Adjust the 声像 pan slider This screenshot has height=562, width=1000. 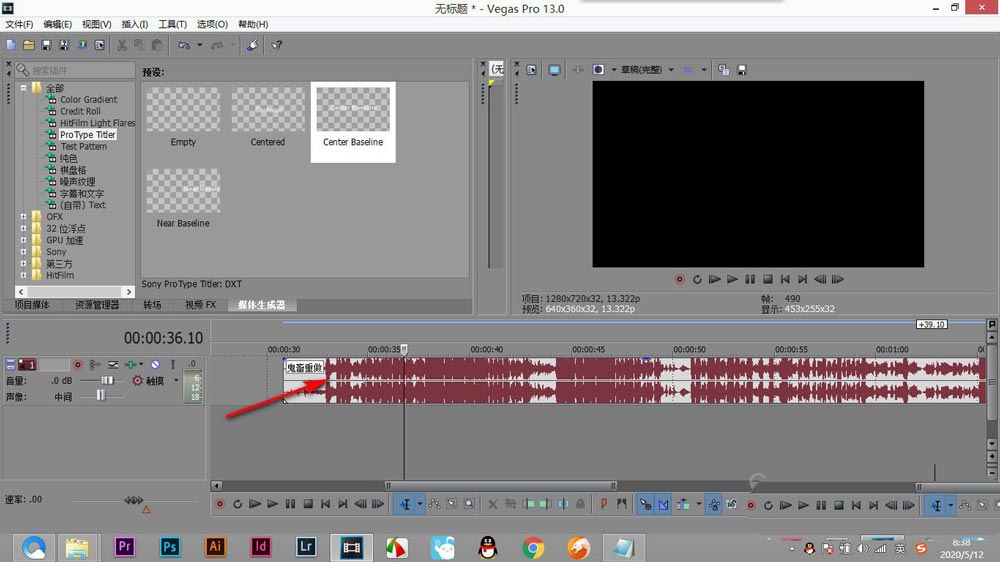pos(102,396)
